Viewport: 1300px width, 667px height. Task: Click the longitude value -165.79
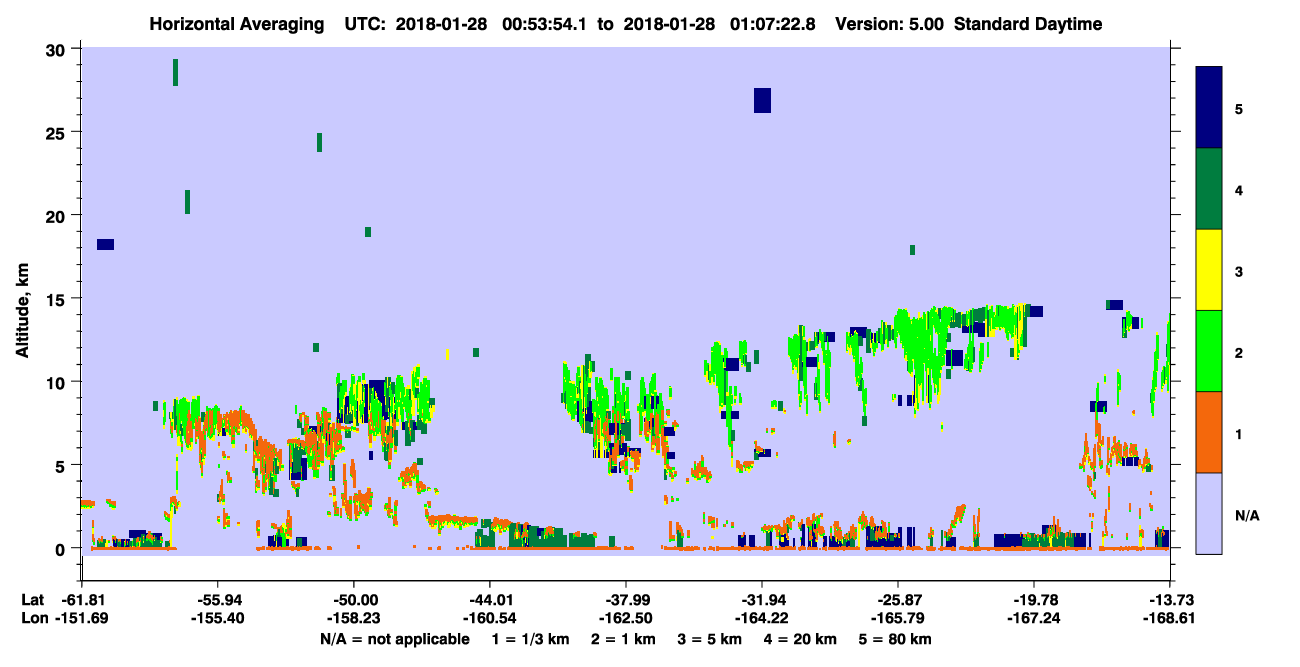click(897, 619)
